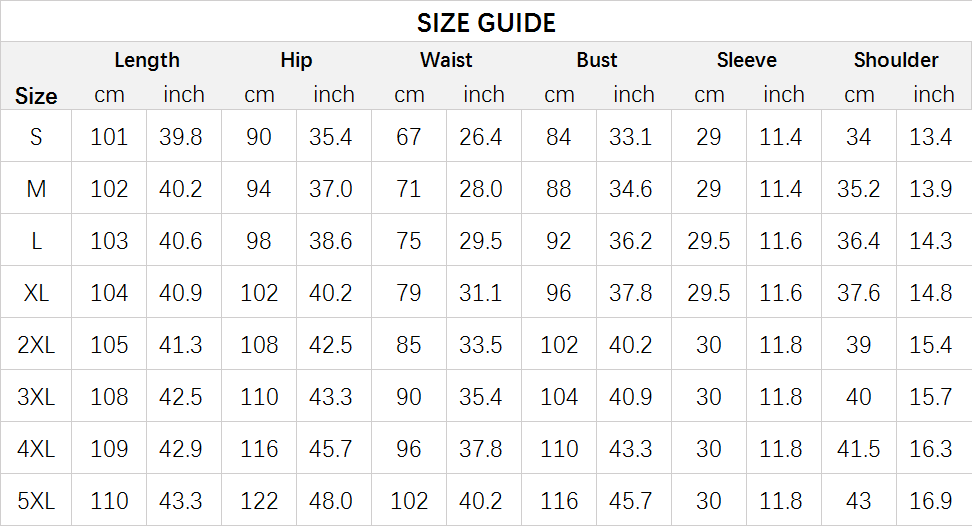The height and width of the screenshot is (527, 973).
Task: Click the 4XL shoulder cell 41.5
Action: coord(859,449)
